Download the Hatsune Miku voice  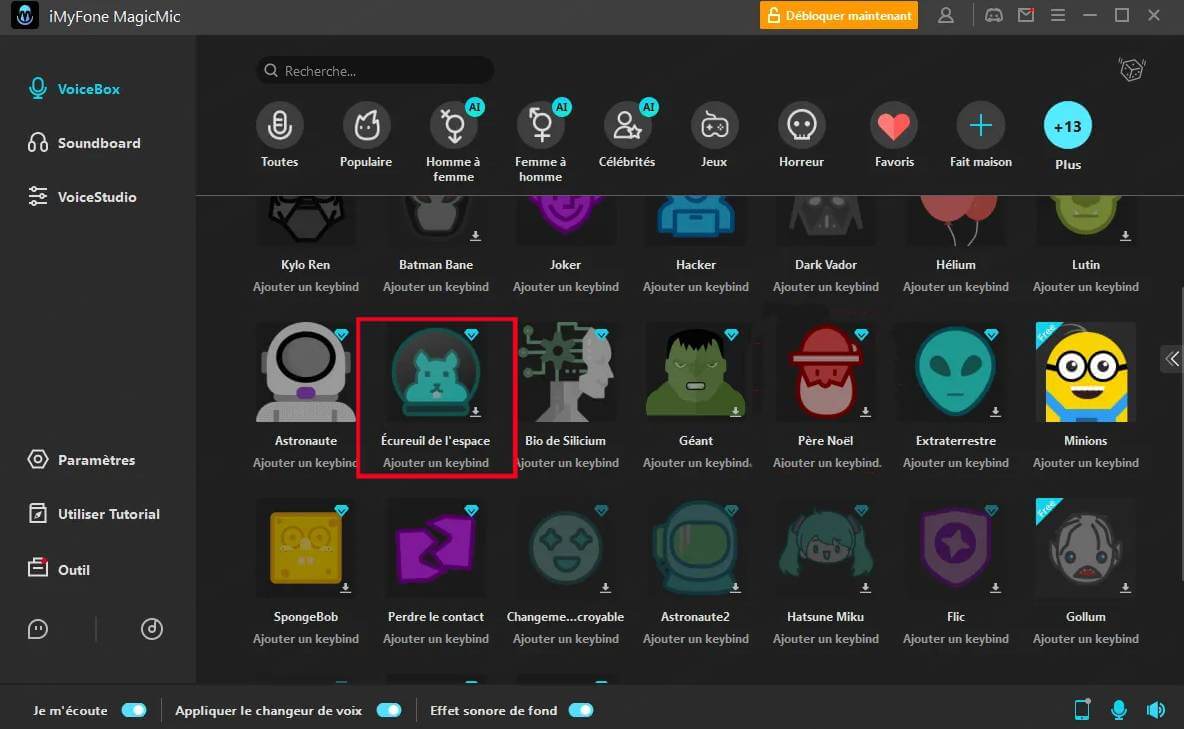coord(865,588)
